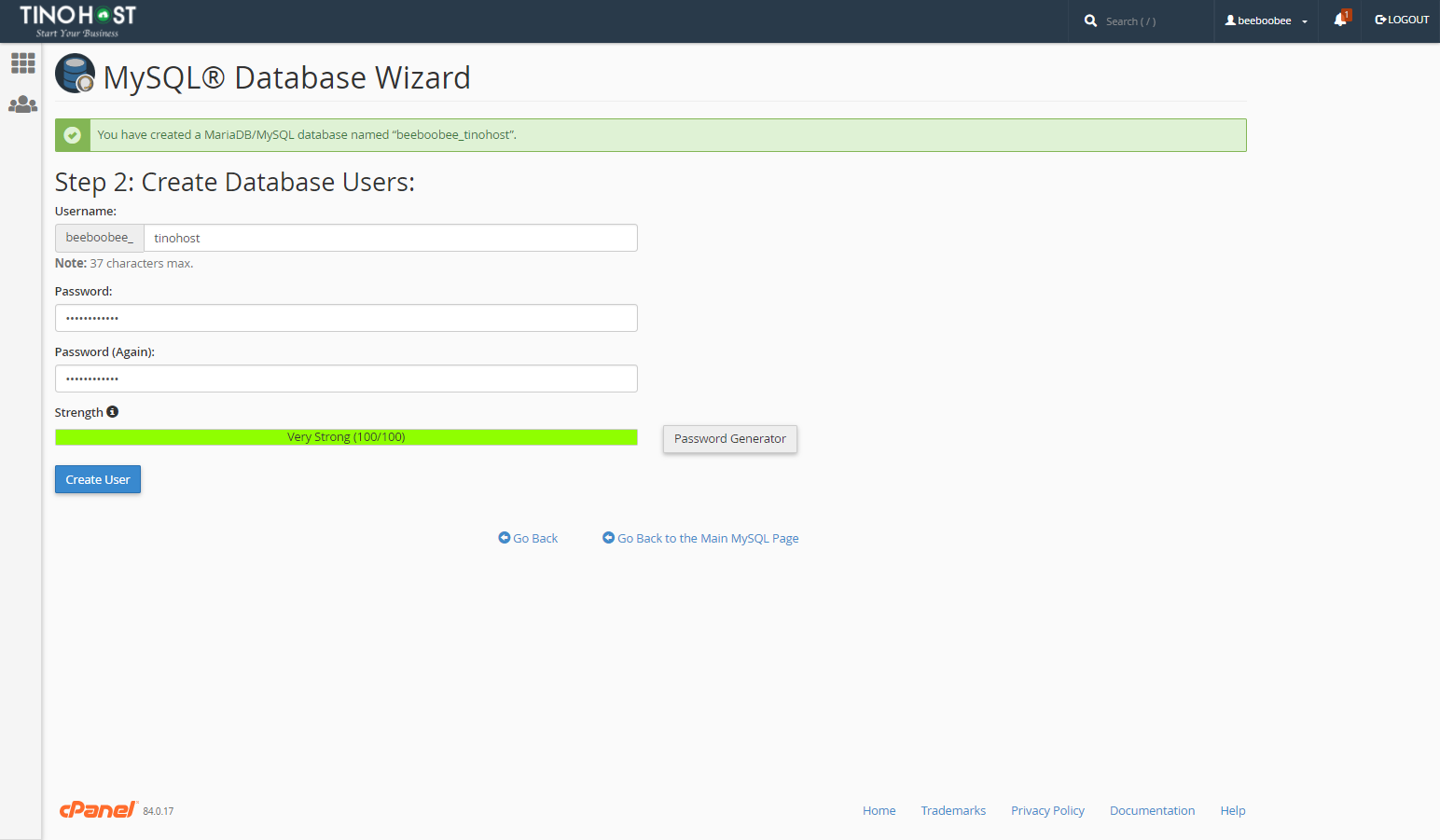Screen dimensions: 1440x840
Task: Open the Password Generator
Action: [730, 439]
